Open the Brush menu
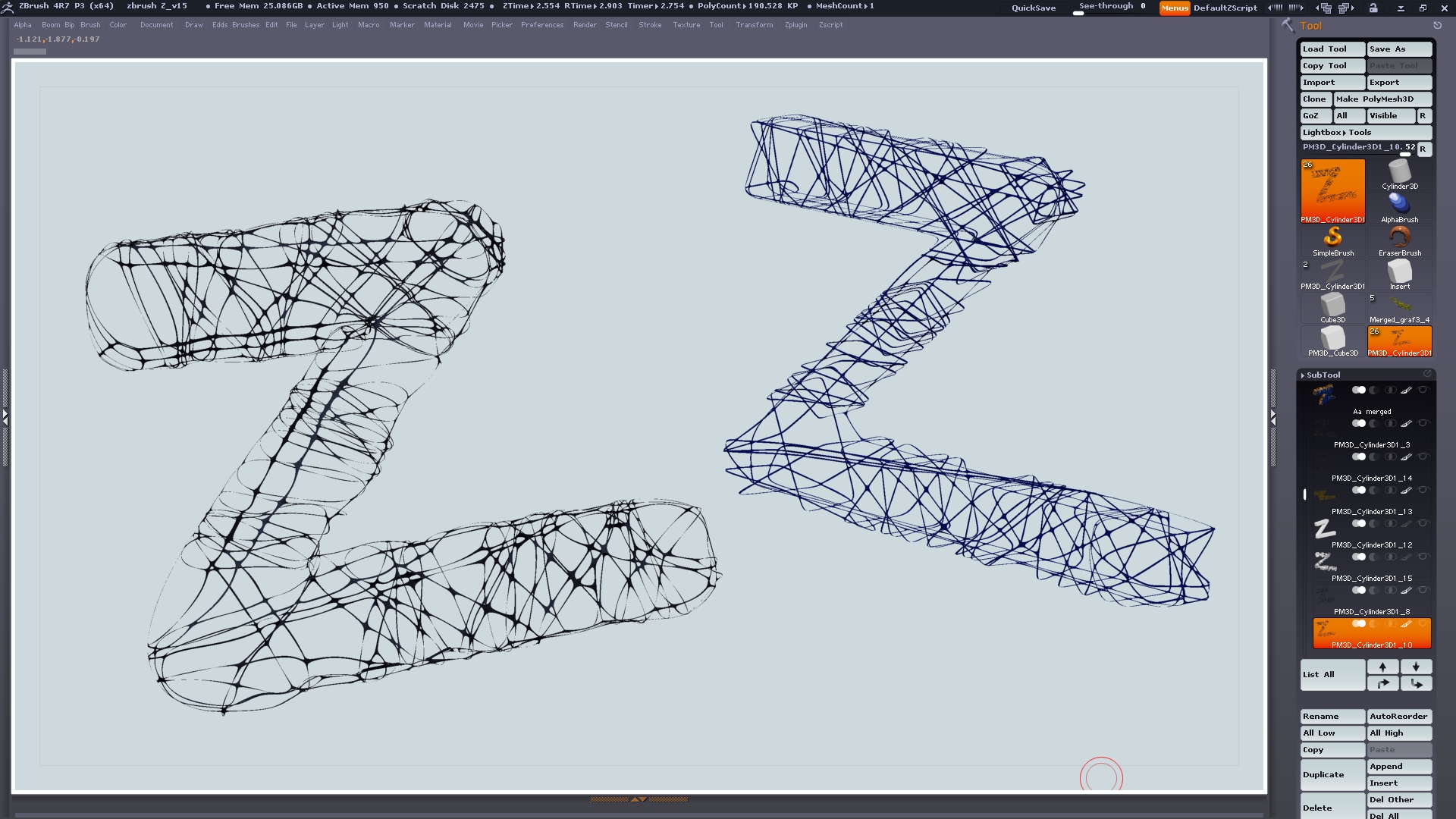This screenshot has width=1456, height=819. pyautogui.click(x=90, y=25)
